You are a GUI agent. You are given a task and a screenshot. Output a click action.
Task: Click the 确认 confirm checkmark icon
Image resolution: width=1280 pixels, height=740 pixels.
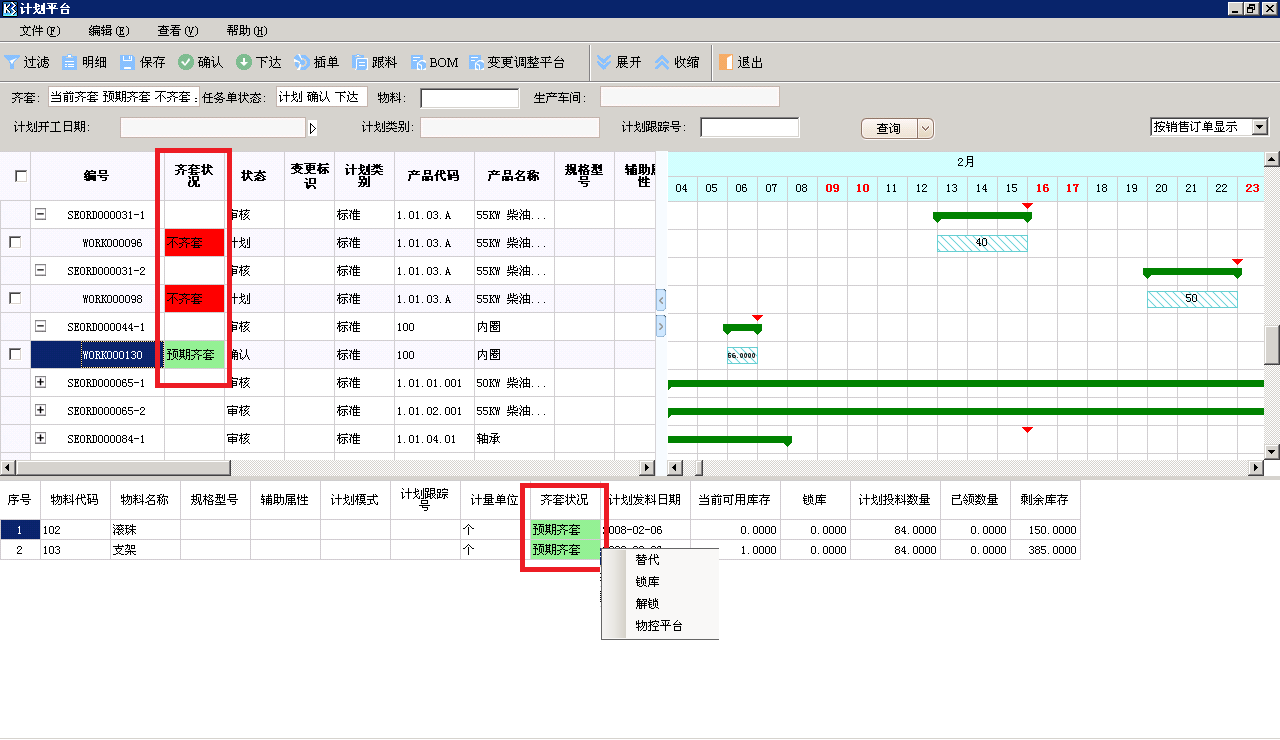[186, 62]
